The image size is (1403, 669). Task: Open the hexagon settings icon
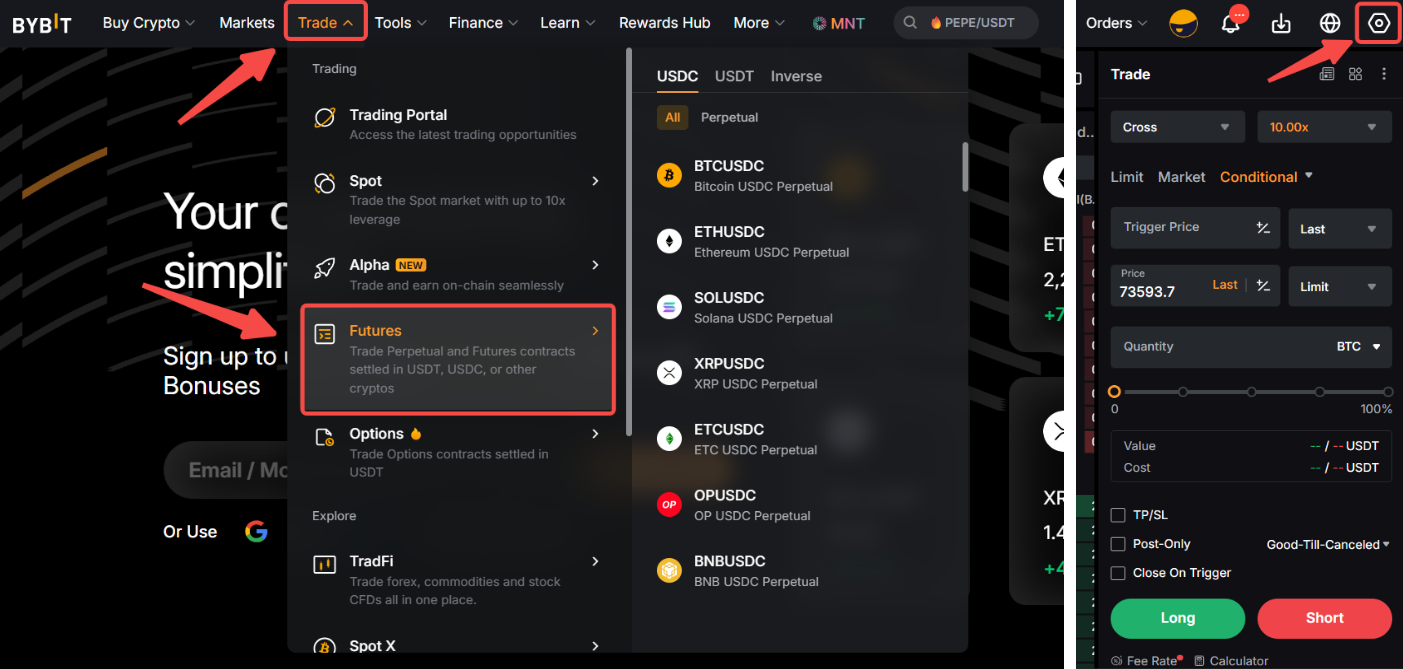1379,23
